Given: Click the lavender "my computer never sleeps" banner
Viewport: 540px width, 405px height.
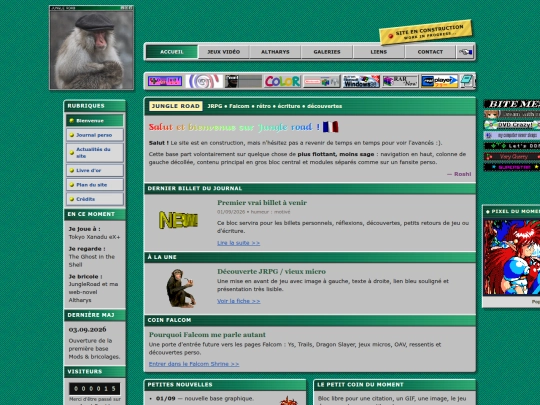Looking at the screenshot, I should 512,135.
